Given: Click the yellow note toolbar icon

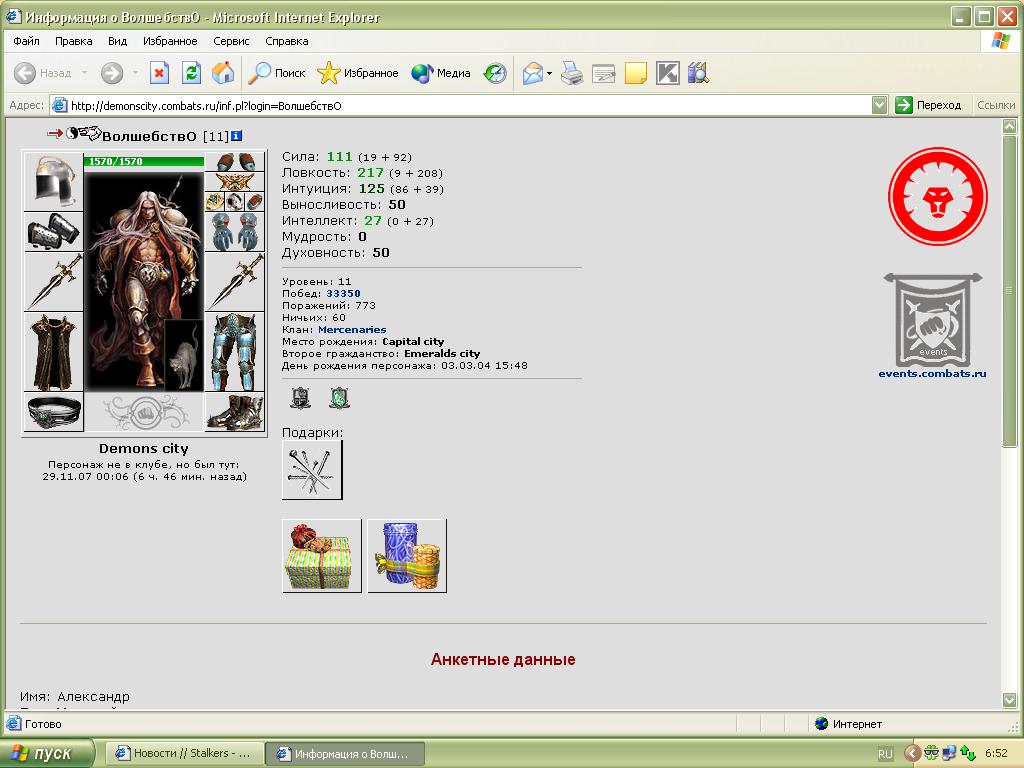Looking at the screenshot, I should pos(635,73).
